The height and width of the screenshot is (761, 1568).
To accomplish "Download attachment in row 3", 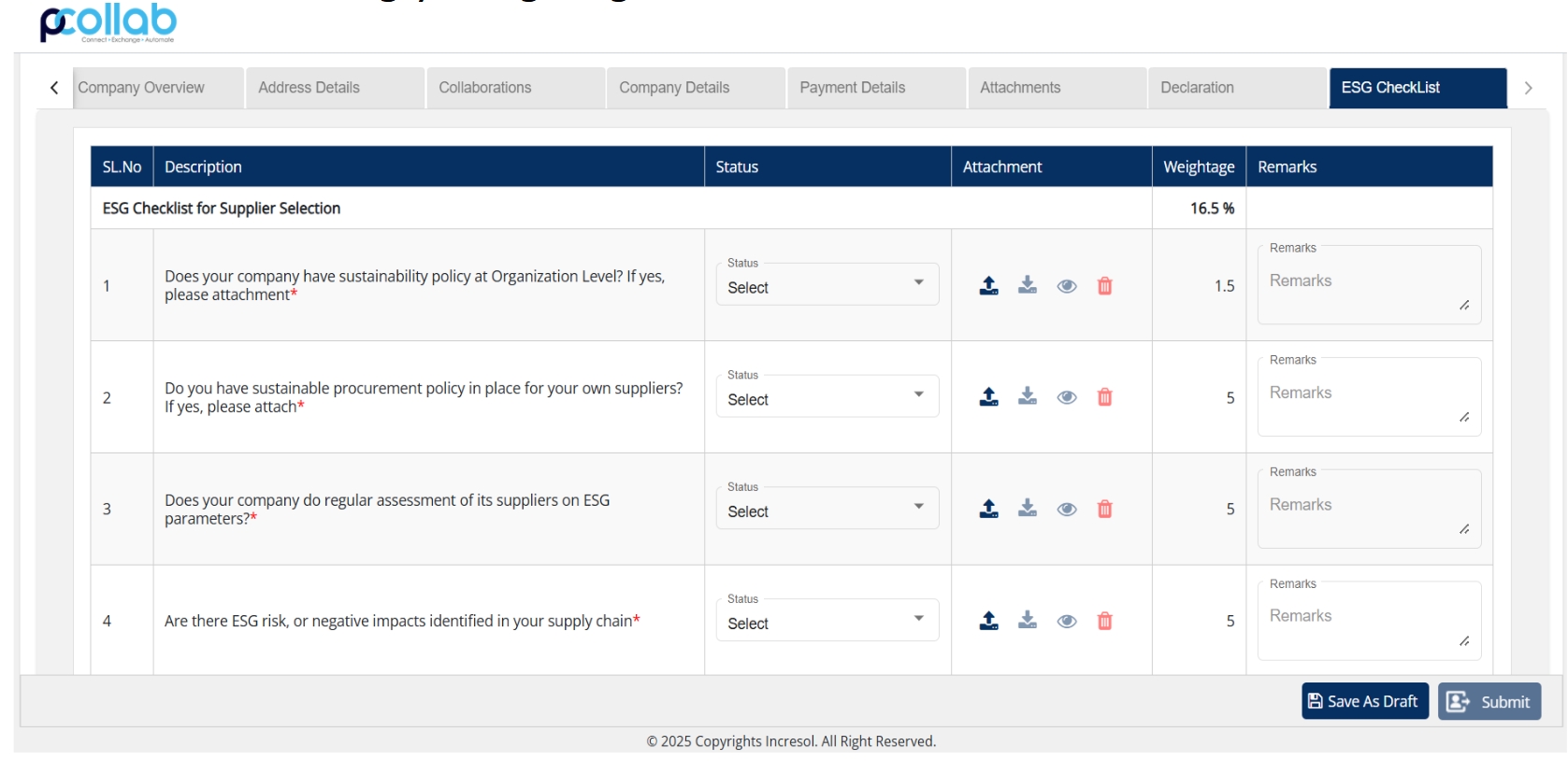I will (x=1028, y=509).
